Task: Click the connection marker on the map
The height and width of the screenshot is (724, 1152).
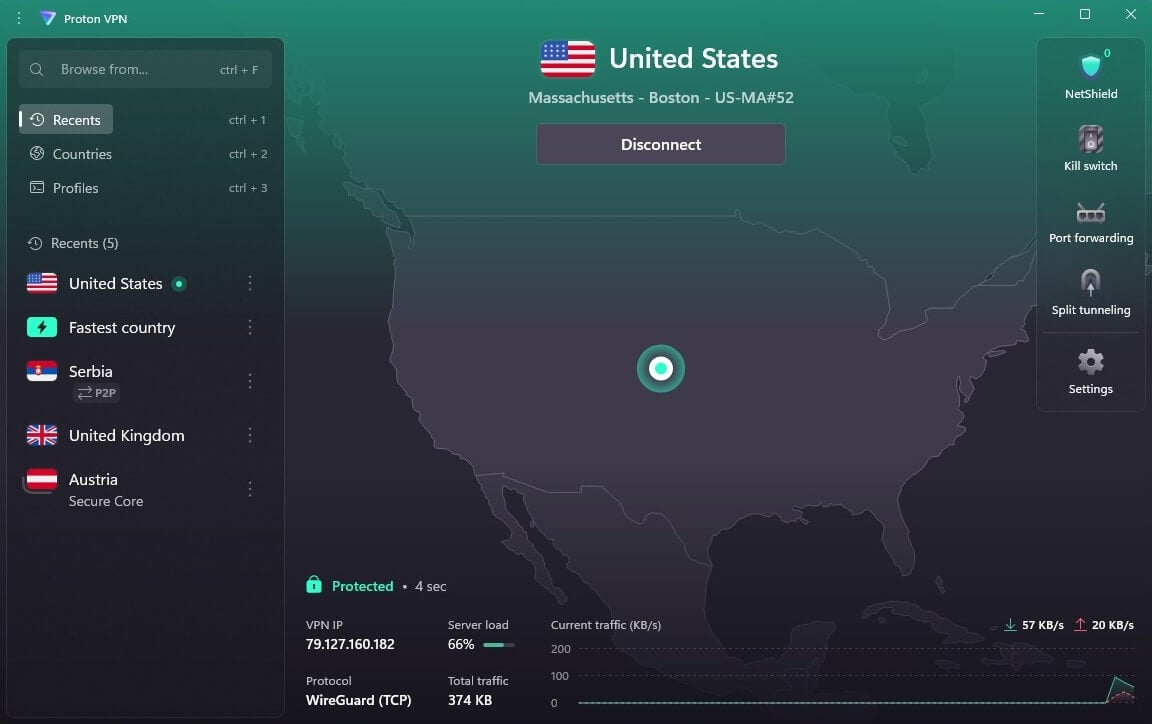Action: (x=660, y=369)
